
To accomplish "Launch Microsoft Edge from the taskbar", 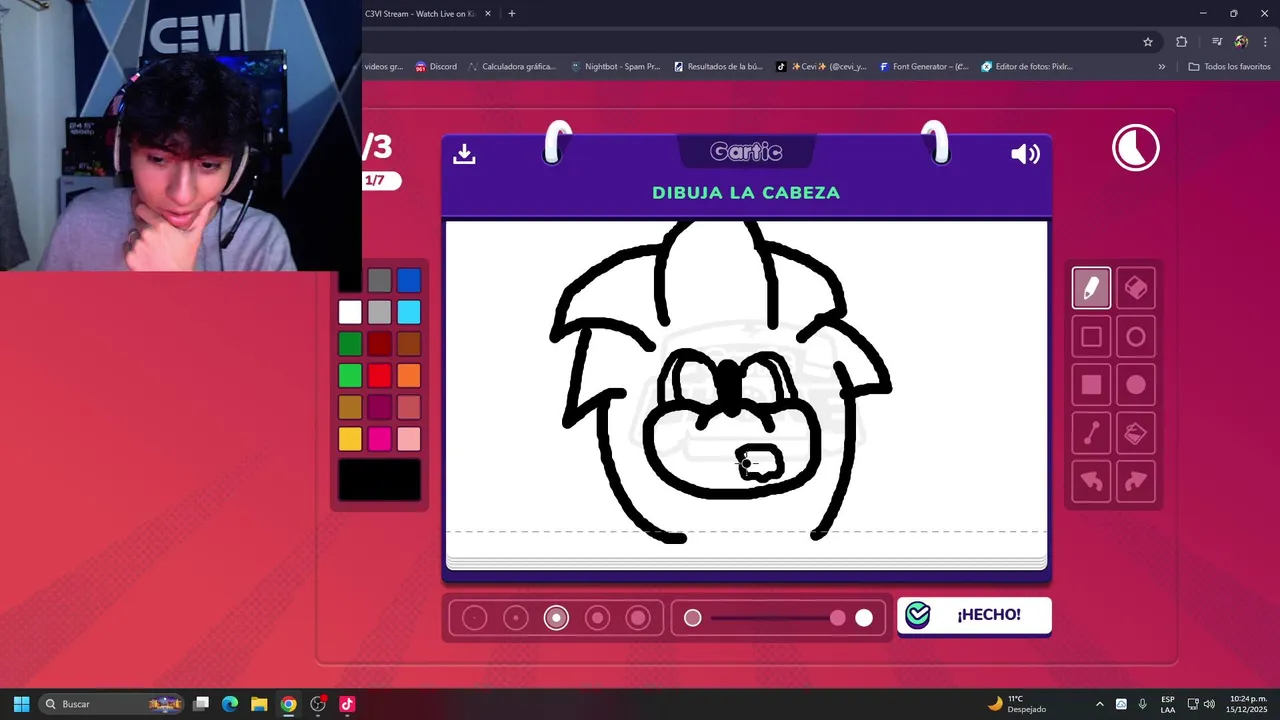I will pyautogui.click(x=230, y=704).
